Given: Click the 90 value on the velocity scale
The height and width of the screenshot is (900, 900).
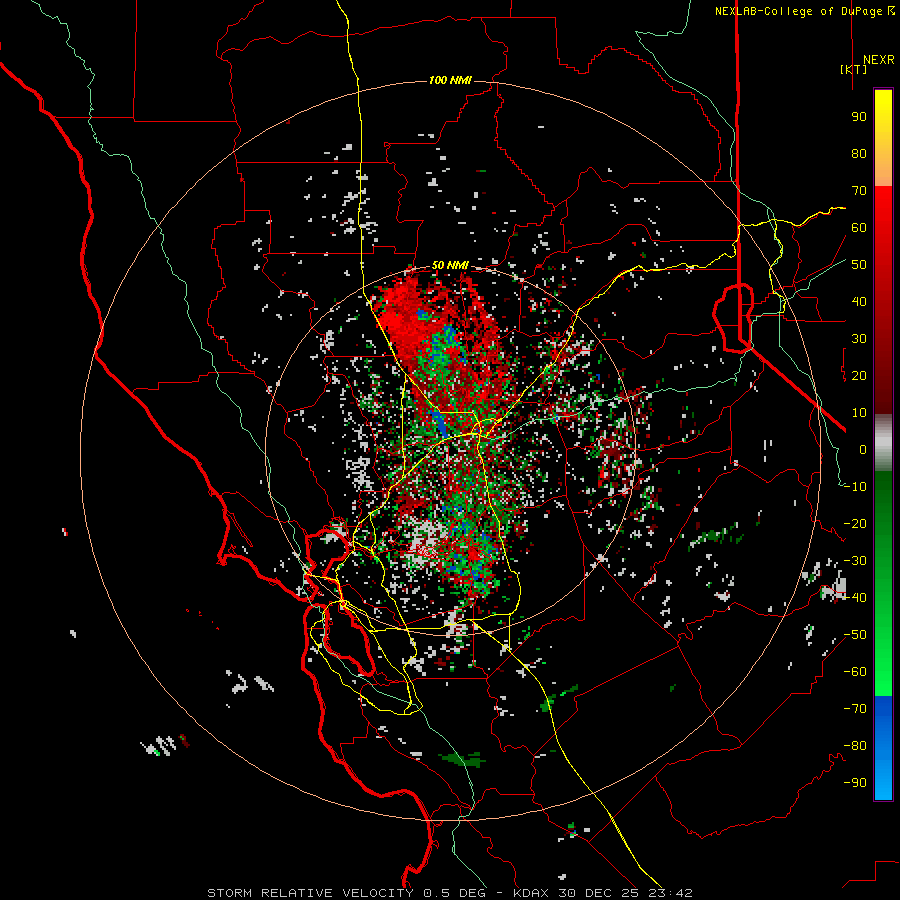Looking at the screenshot, I should (x=859, y=117).
